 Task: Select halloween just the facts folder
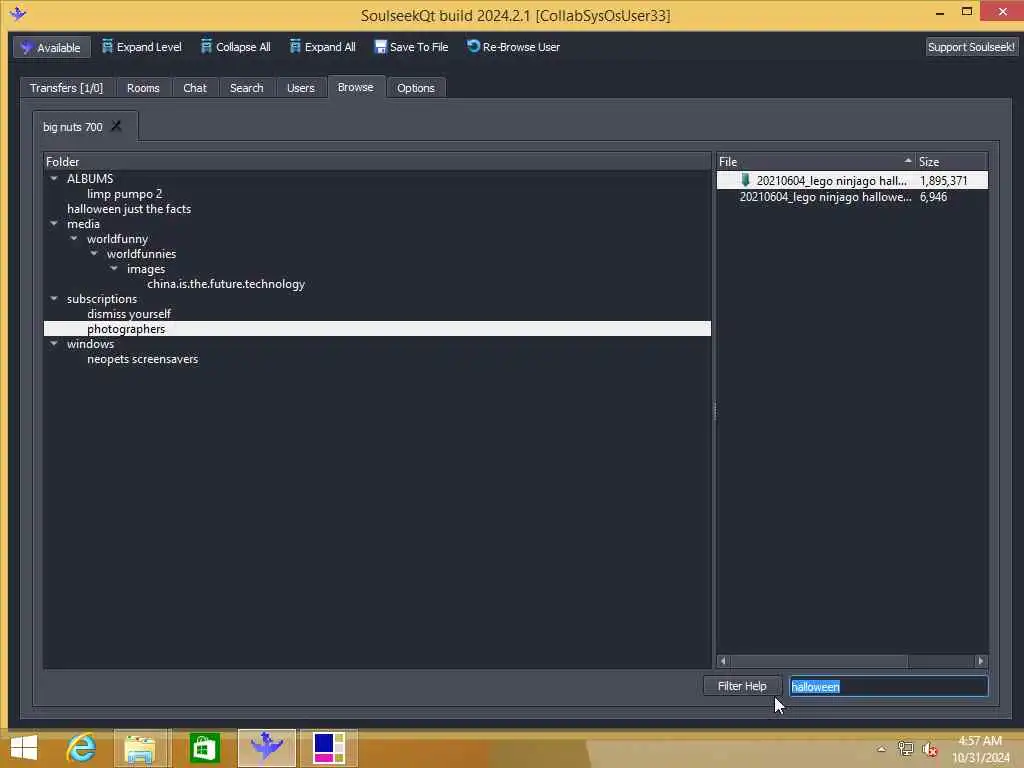(129, 208)
